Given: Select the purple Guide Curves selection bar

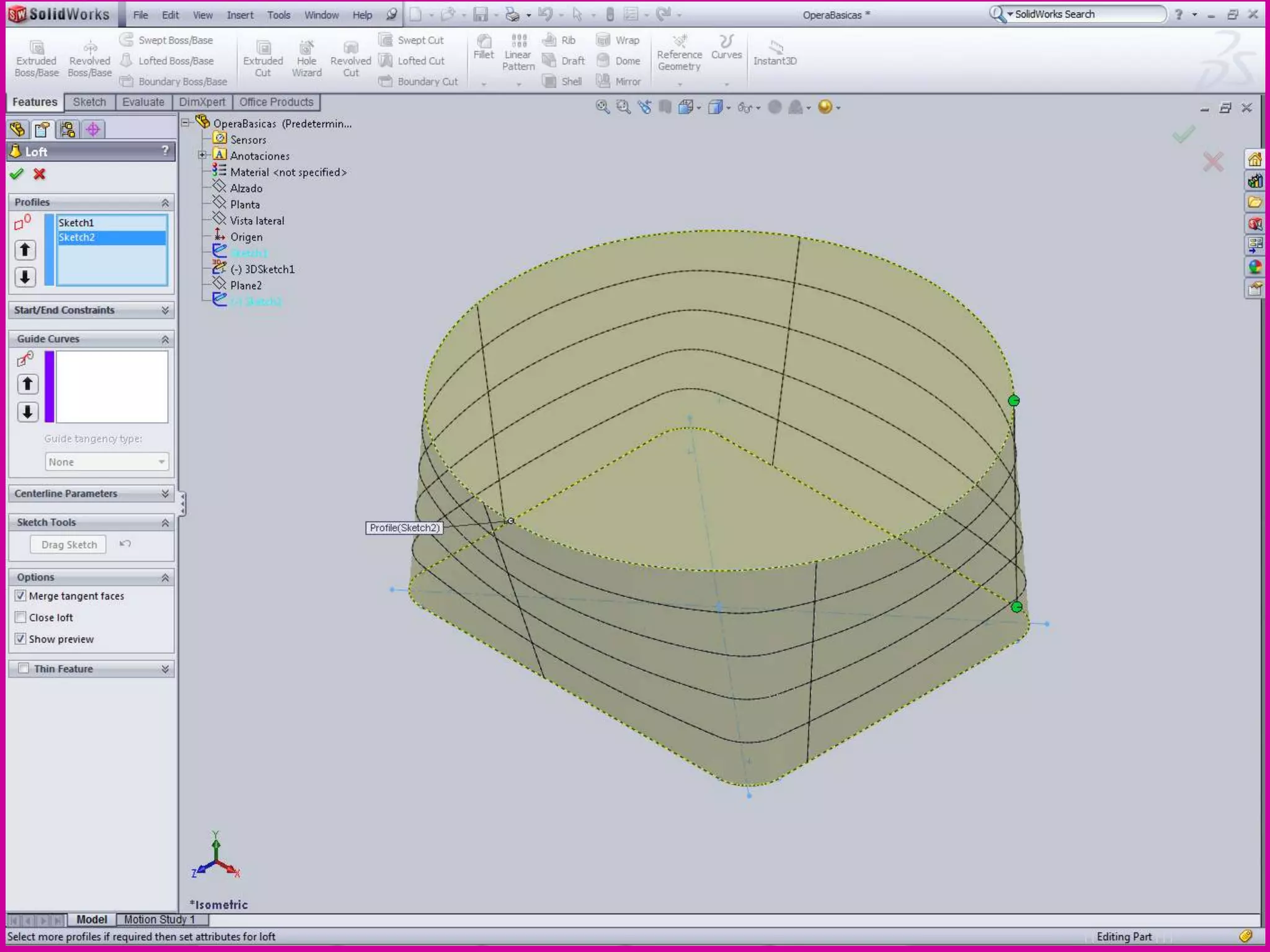Looking at the screenshot, I should (x=50, y=387).
